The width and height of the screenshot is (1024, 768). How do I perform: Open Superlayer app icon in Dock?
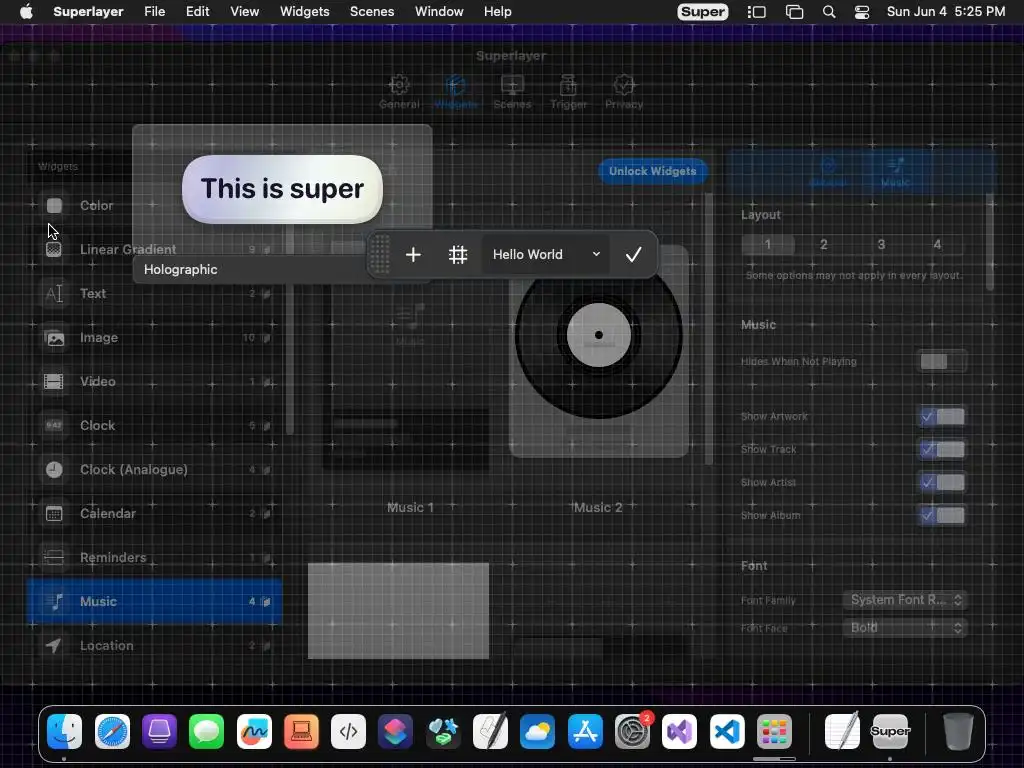pos(890,731)
